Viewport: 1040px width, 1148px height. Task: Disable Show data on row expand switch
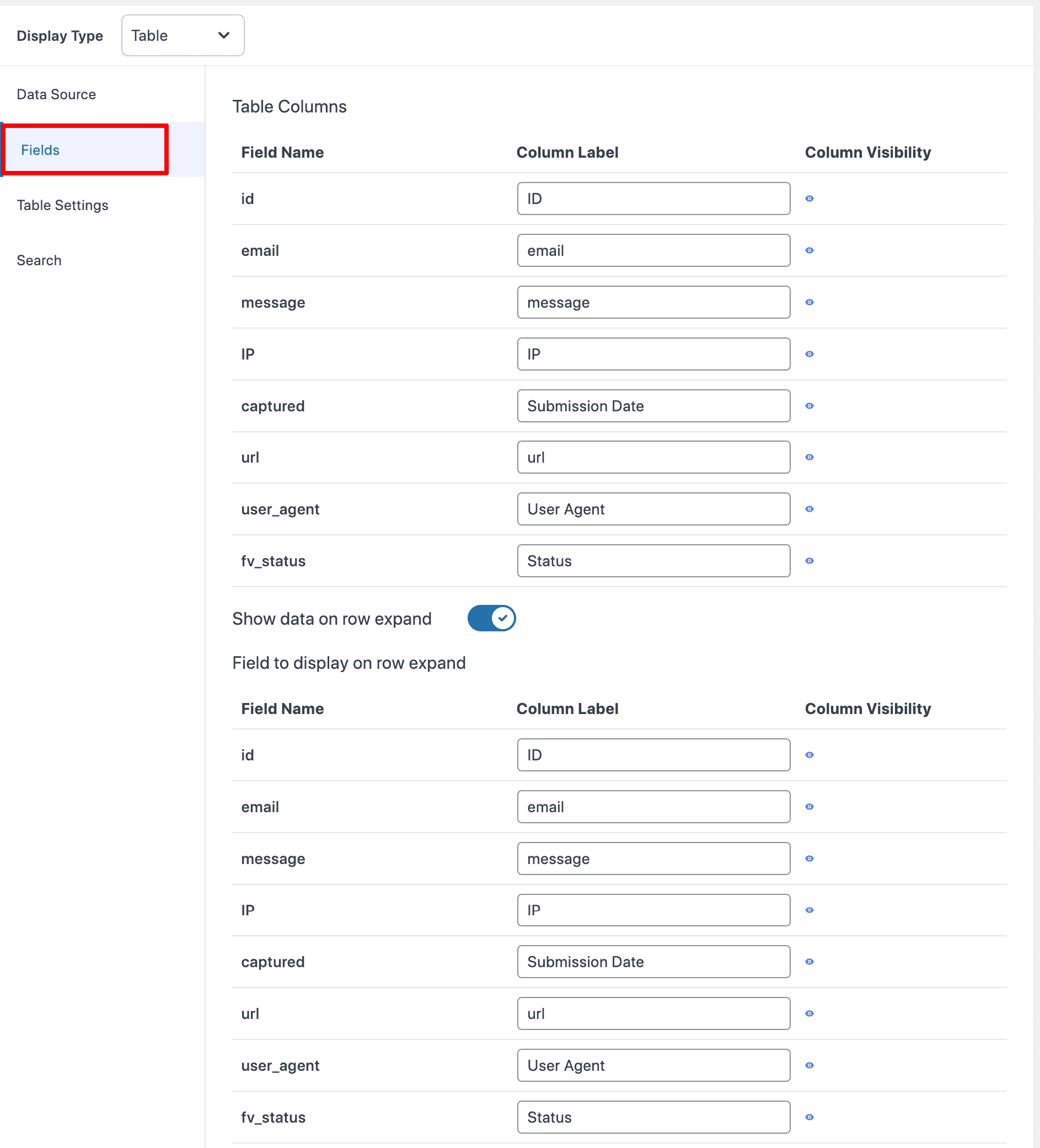[491, 619]
